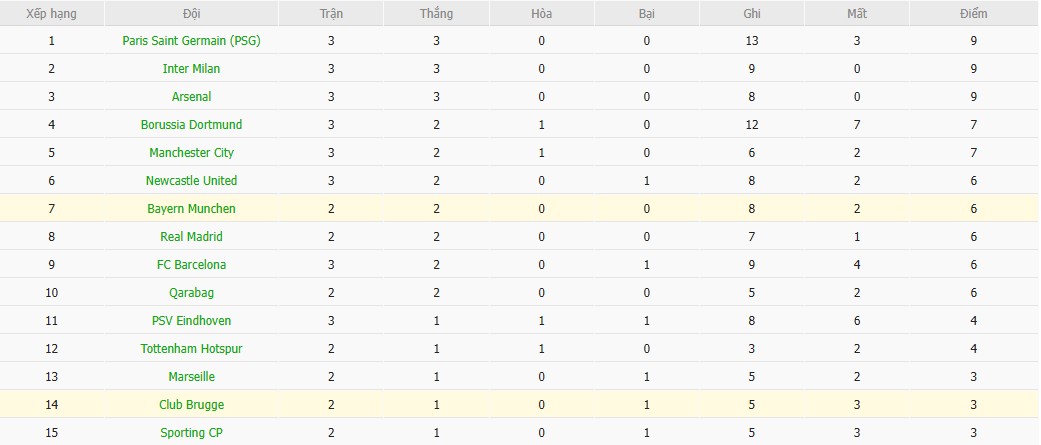
Task: Click the Điểm column header
Action: [972, 14]
